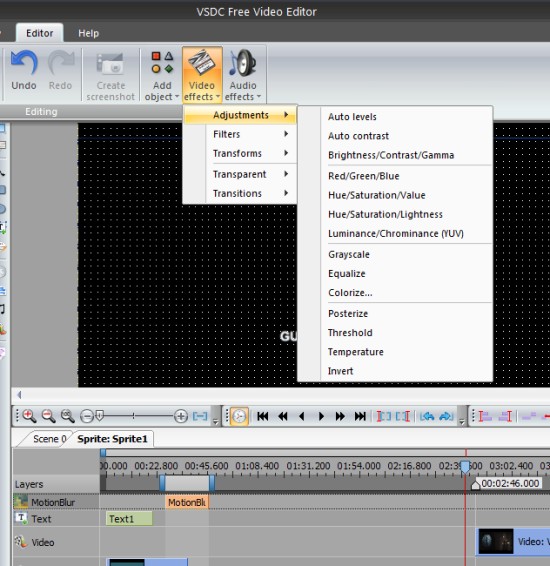This screenshot has height=566, width=550.
Task: Click the timeline zoom slider handle
Action: pos(100,415)
